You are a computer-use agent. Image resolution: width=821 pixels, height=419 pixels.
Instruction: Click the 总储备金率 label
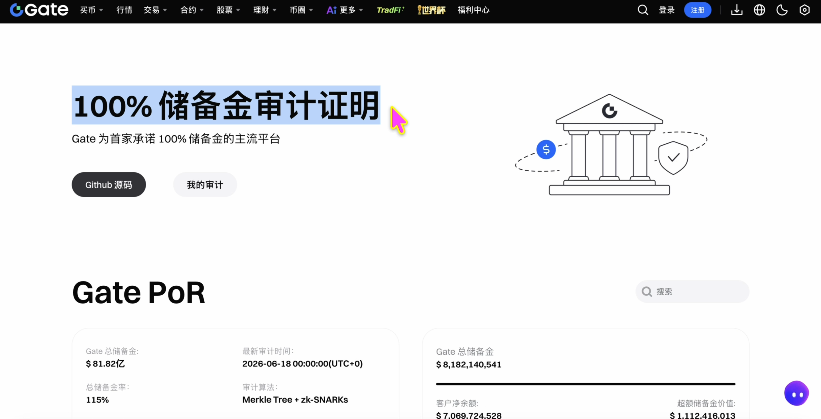tap(107, 388)
